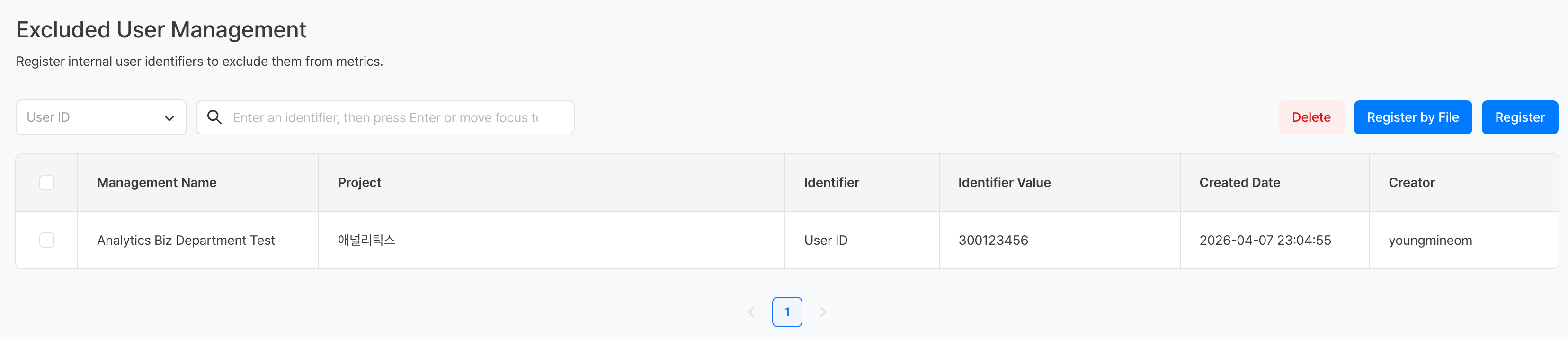
Task: Click the Delete button
Action: [1310, 117]
